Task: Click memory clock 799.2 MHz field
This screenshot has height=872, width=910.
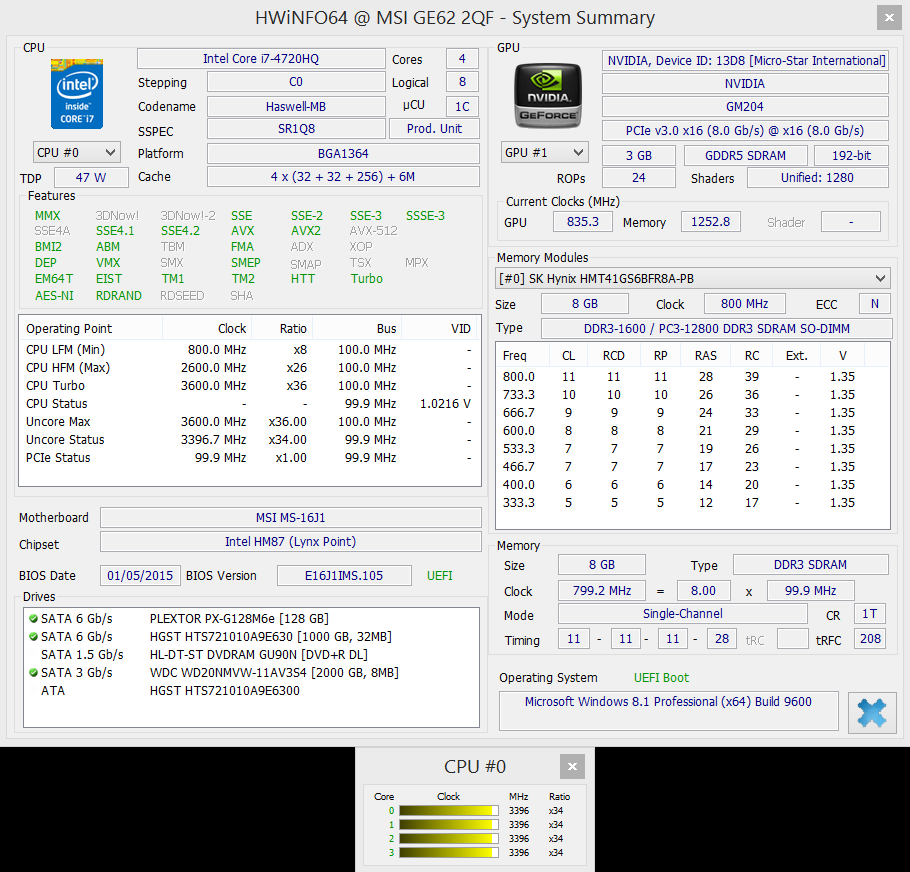Action: tap(602, 591)
